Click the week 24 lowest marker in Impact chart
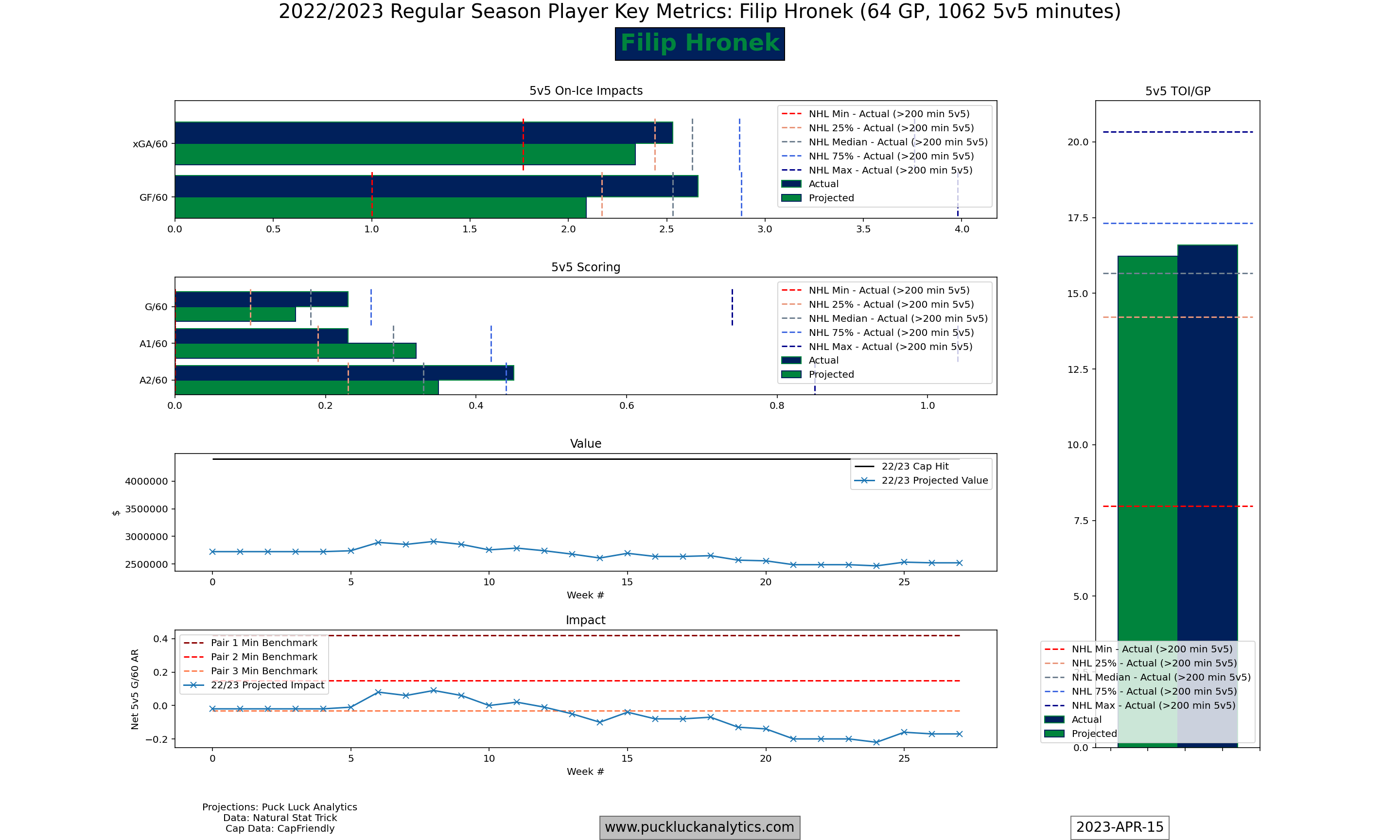 [x=876, y=742]
